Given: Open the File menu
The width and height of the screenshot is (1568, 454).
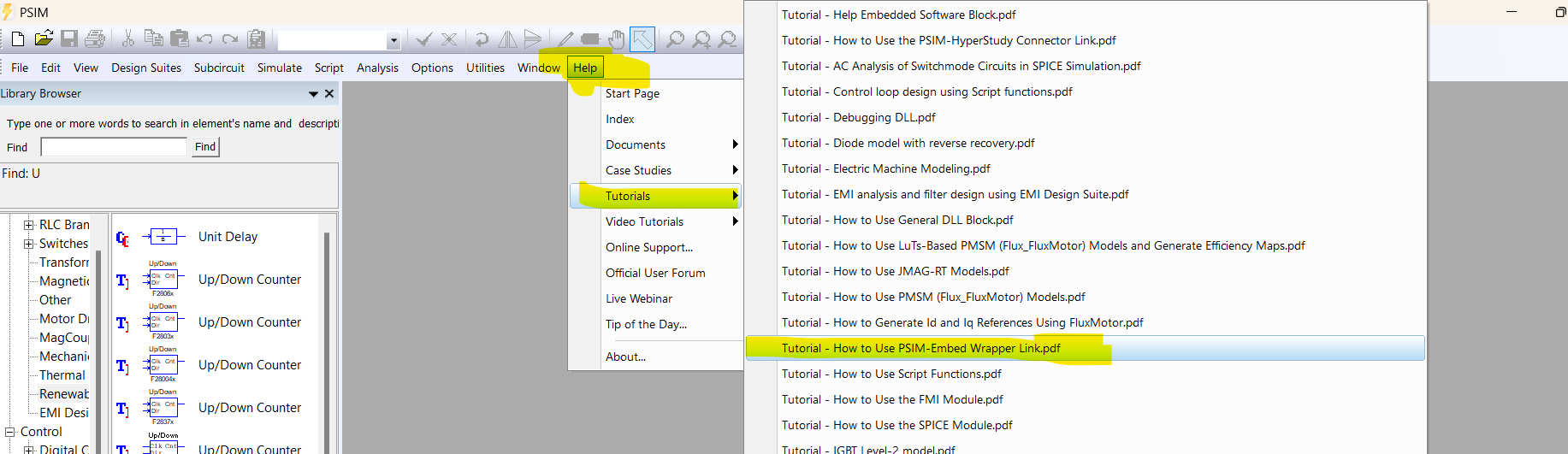Looking at the screenshot, I should point(20,68).
